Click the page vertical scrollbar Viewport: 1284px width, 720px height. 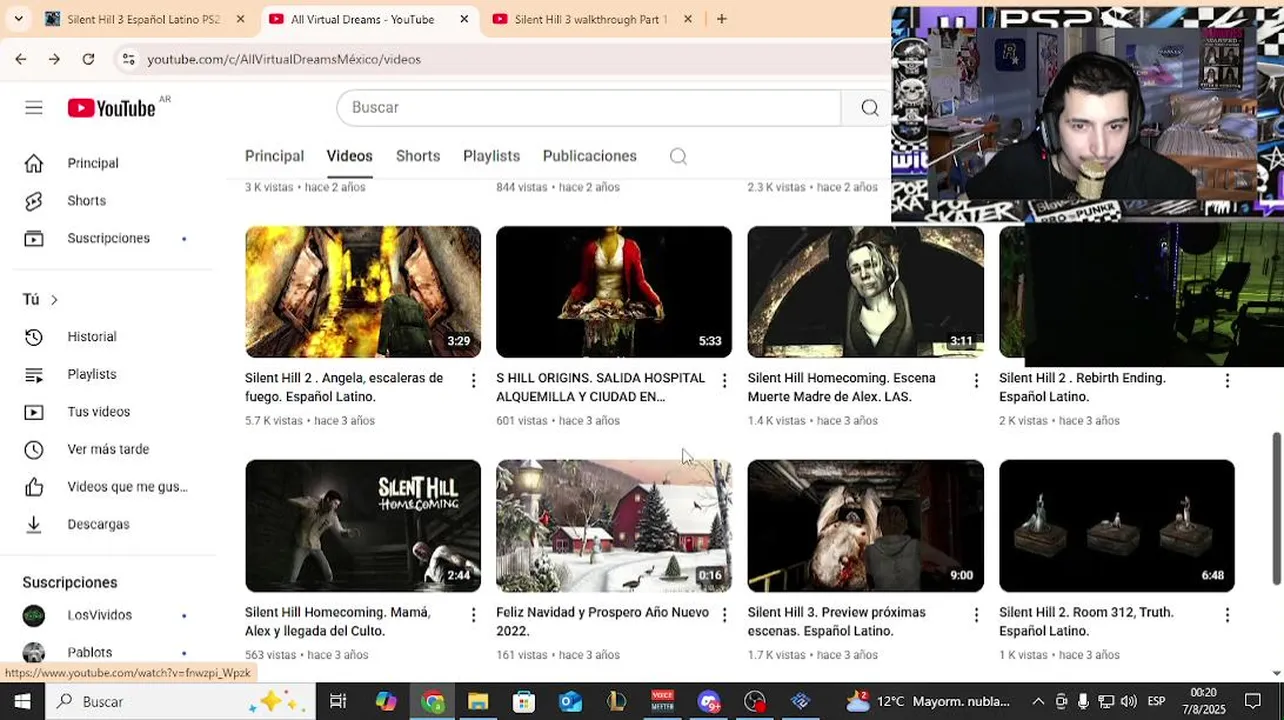tap(1276, 509)
